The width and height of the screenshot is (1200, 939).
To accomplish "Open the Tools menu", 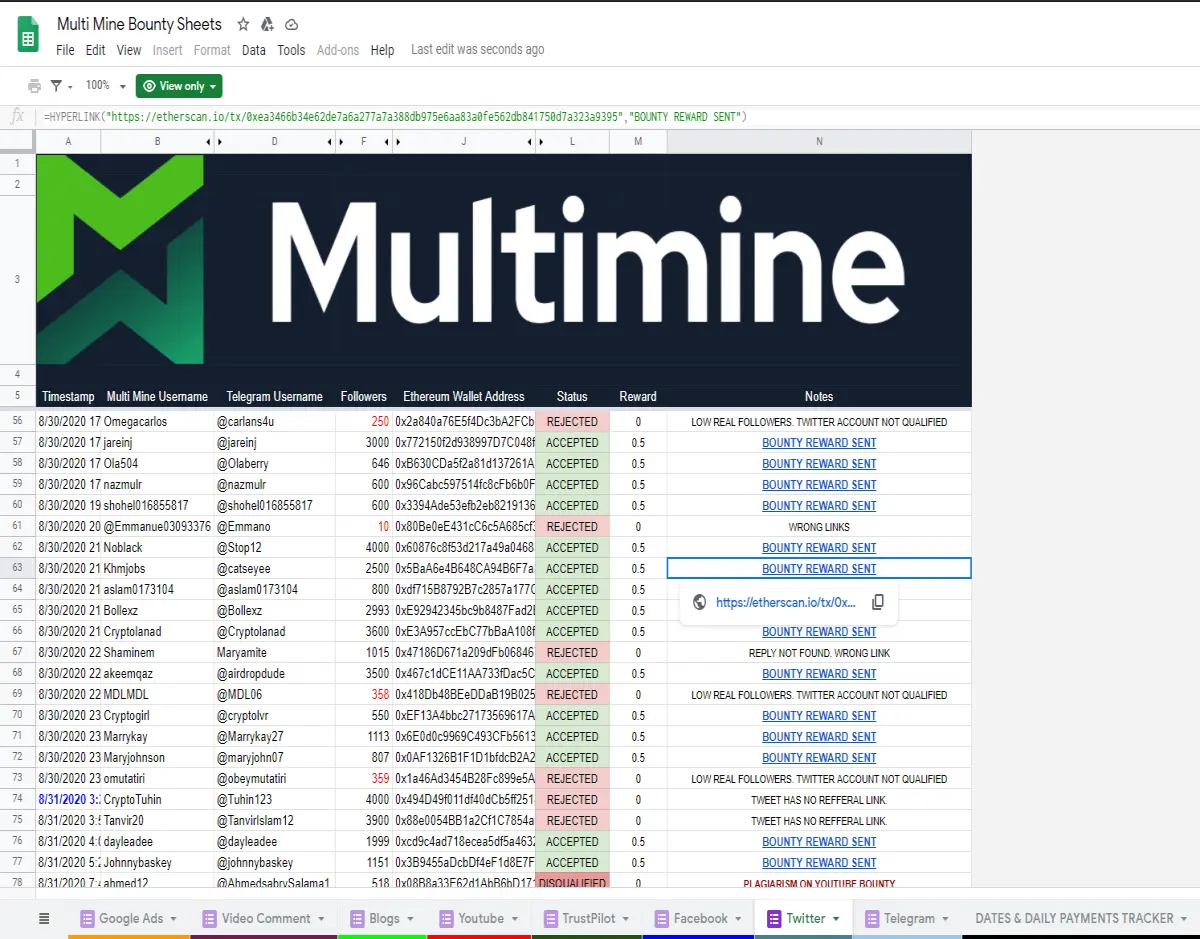I will (292, 50).
